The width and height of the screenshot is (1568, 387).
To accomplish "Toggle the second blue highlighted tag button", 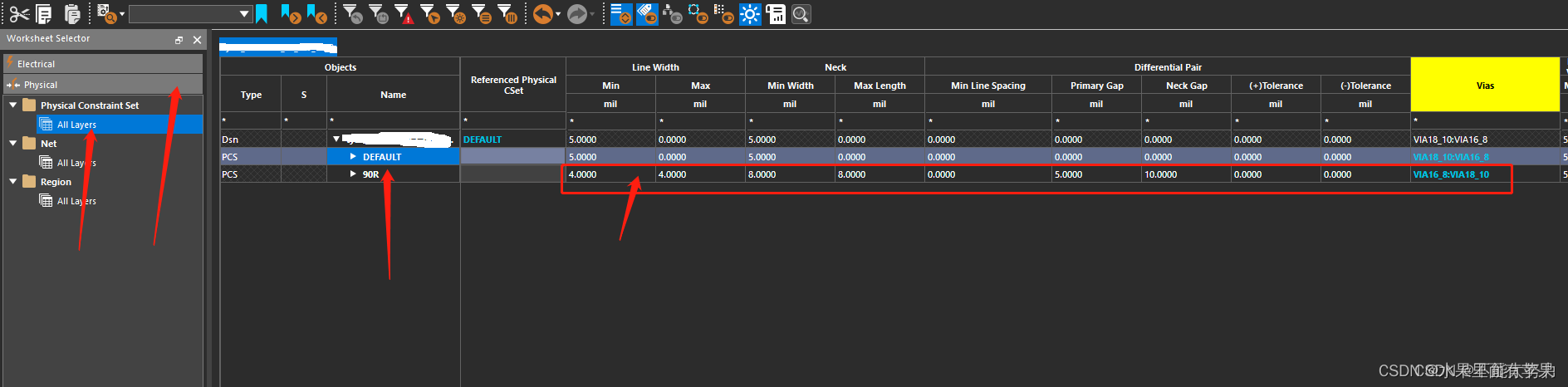I will click(647, 14).
